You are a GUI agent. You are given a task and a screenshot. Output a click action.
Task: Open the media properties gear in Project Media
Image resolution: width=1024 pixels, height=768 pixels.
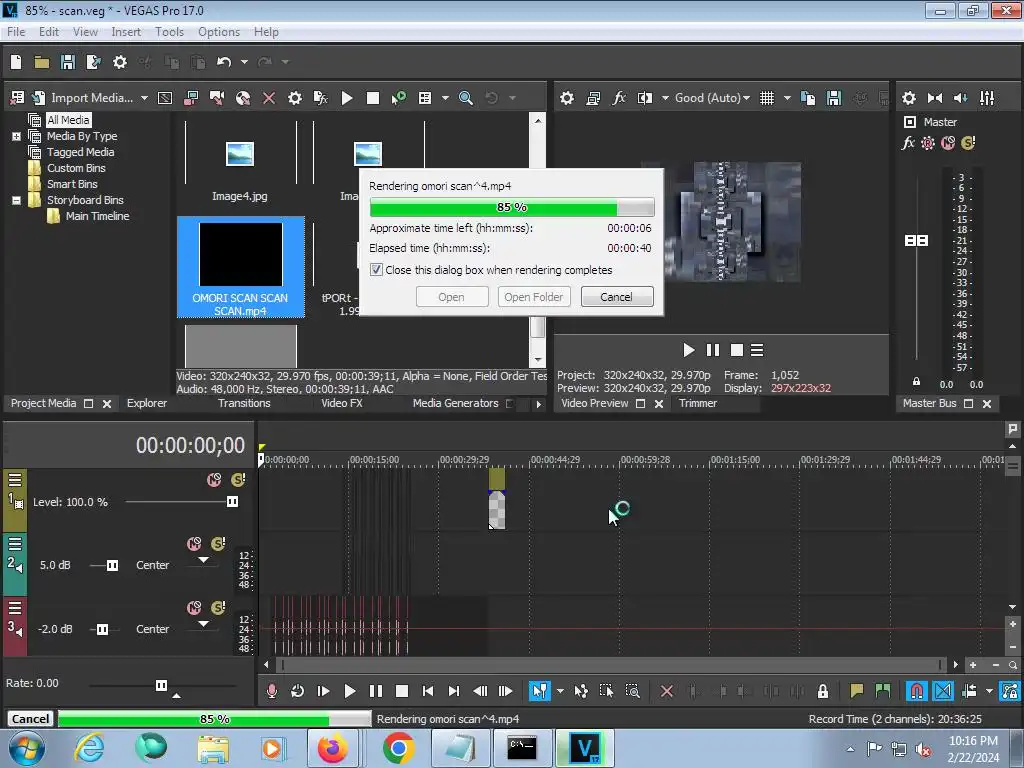[295, 98]
